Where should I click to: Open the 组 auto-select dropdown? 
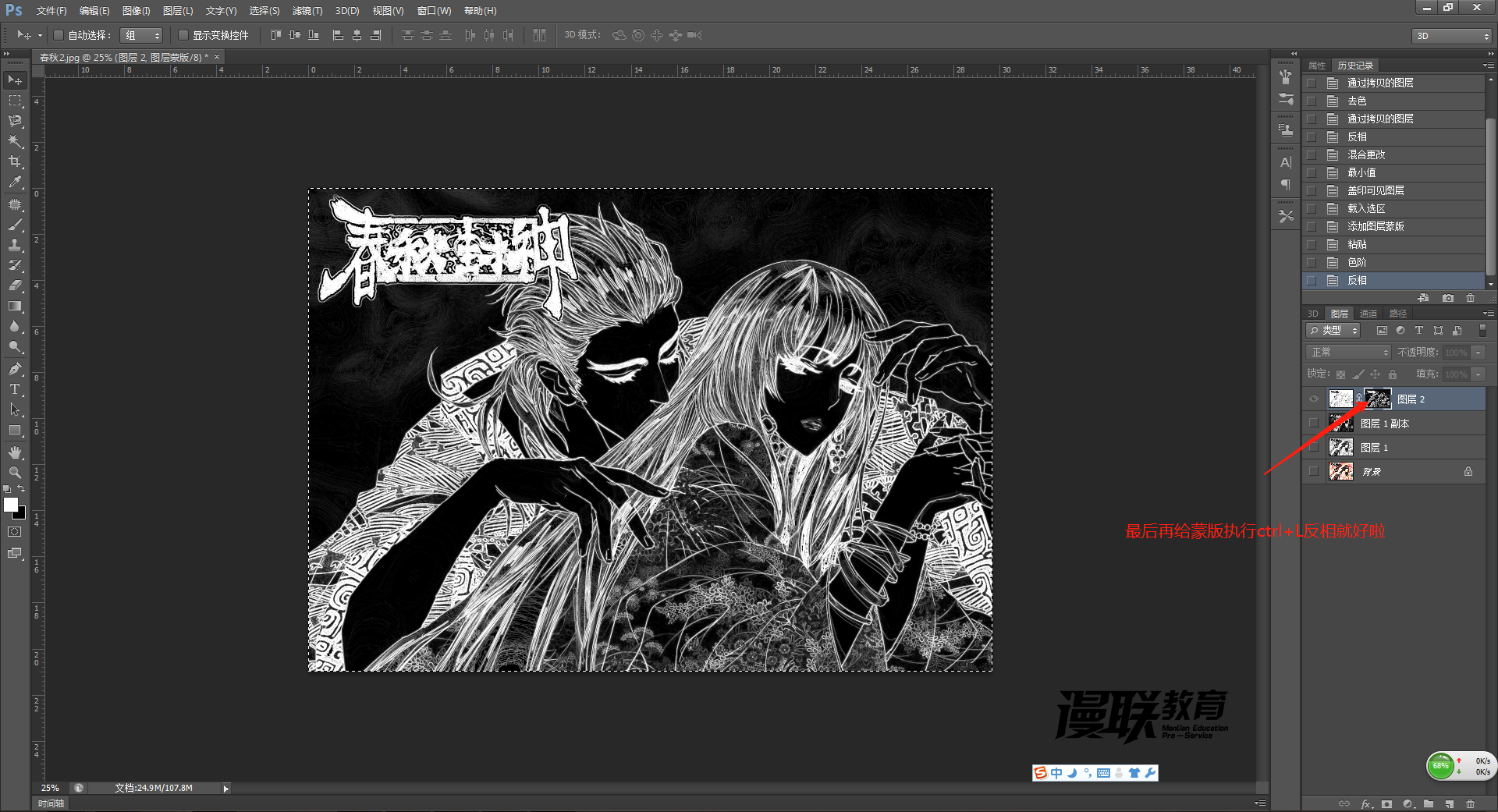141,35
